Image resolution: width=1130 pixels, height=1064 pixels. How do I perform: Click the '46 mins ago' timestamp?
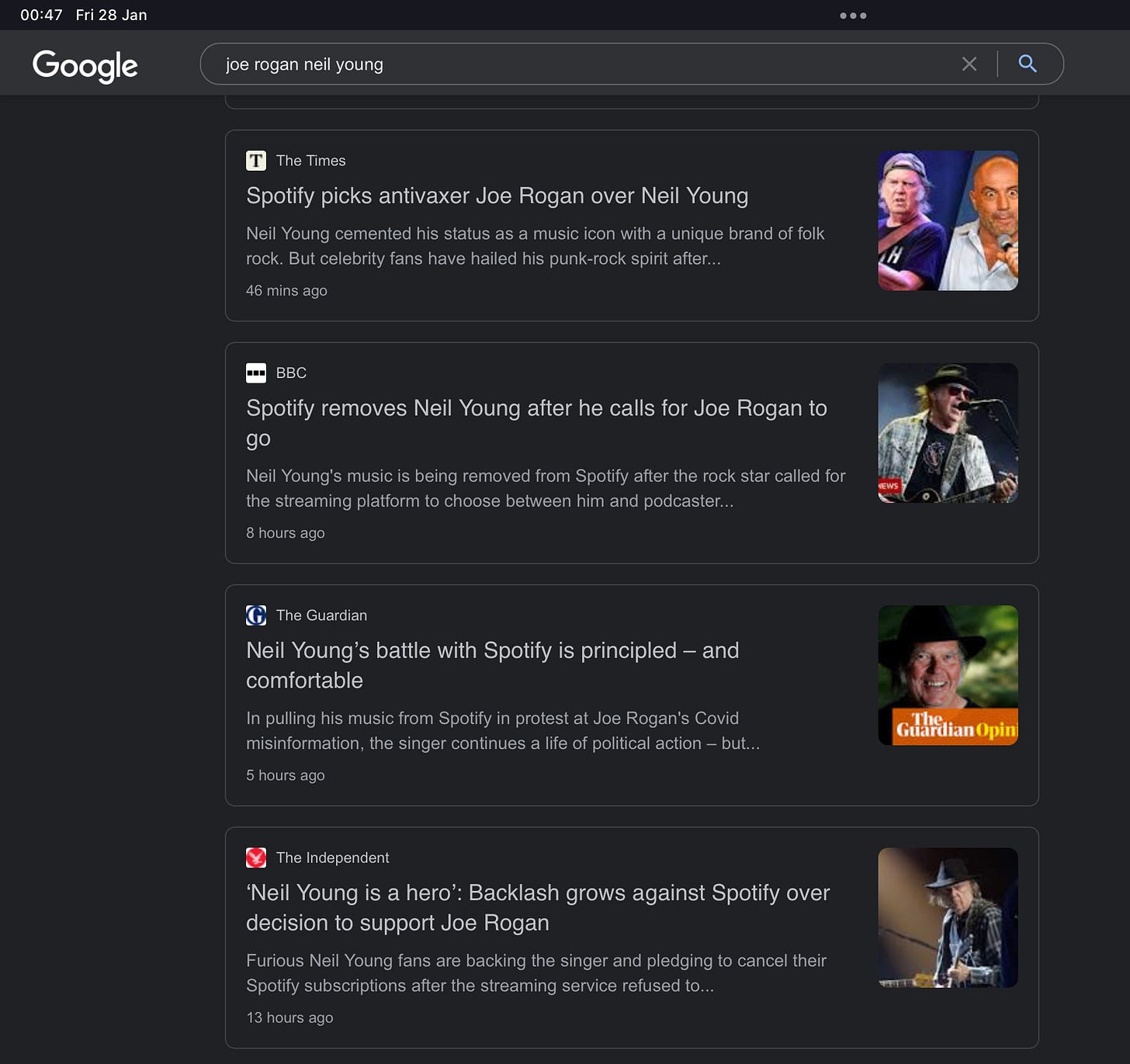[286, 290]
